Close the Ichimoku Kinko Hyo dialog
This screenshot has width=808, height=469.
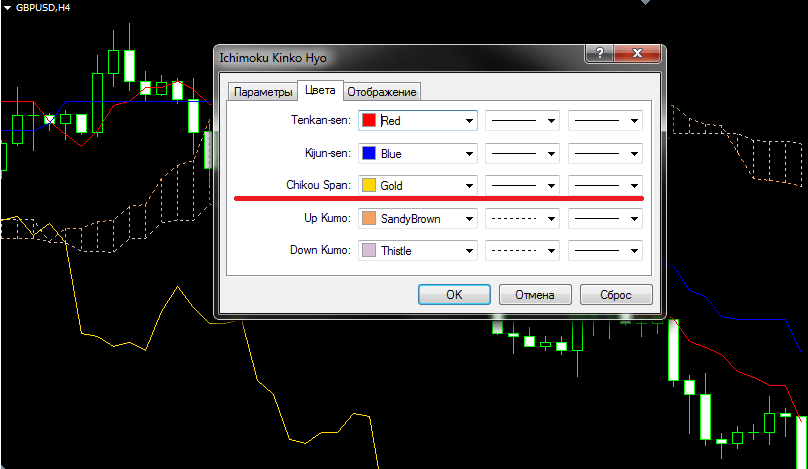640,54
